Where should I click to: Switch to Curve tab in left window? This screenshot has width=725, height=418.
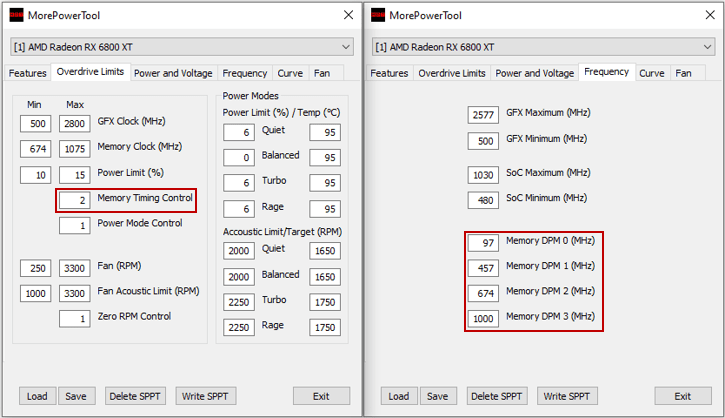[290, 73]
